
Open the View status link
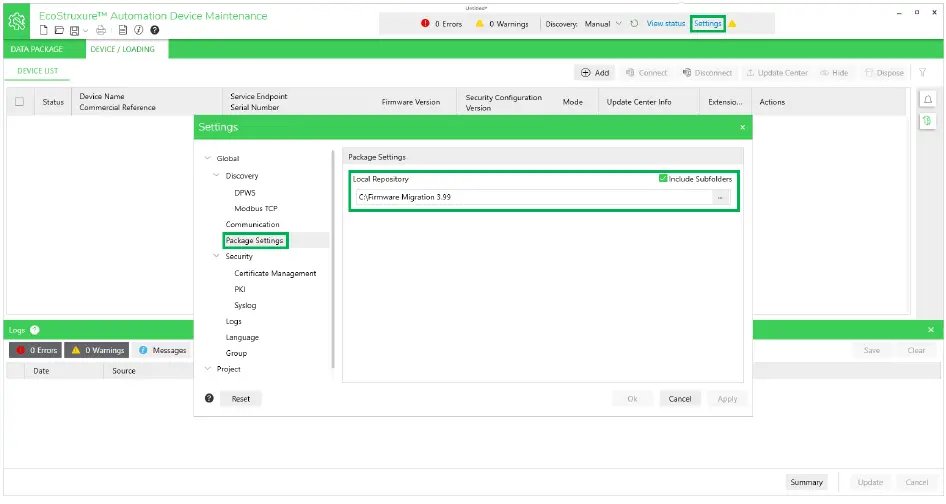[666, 23]
